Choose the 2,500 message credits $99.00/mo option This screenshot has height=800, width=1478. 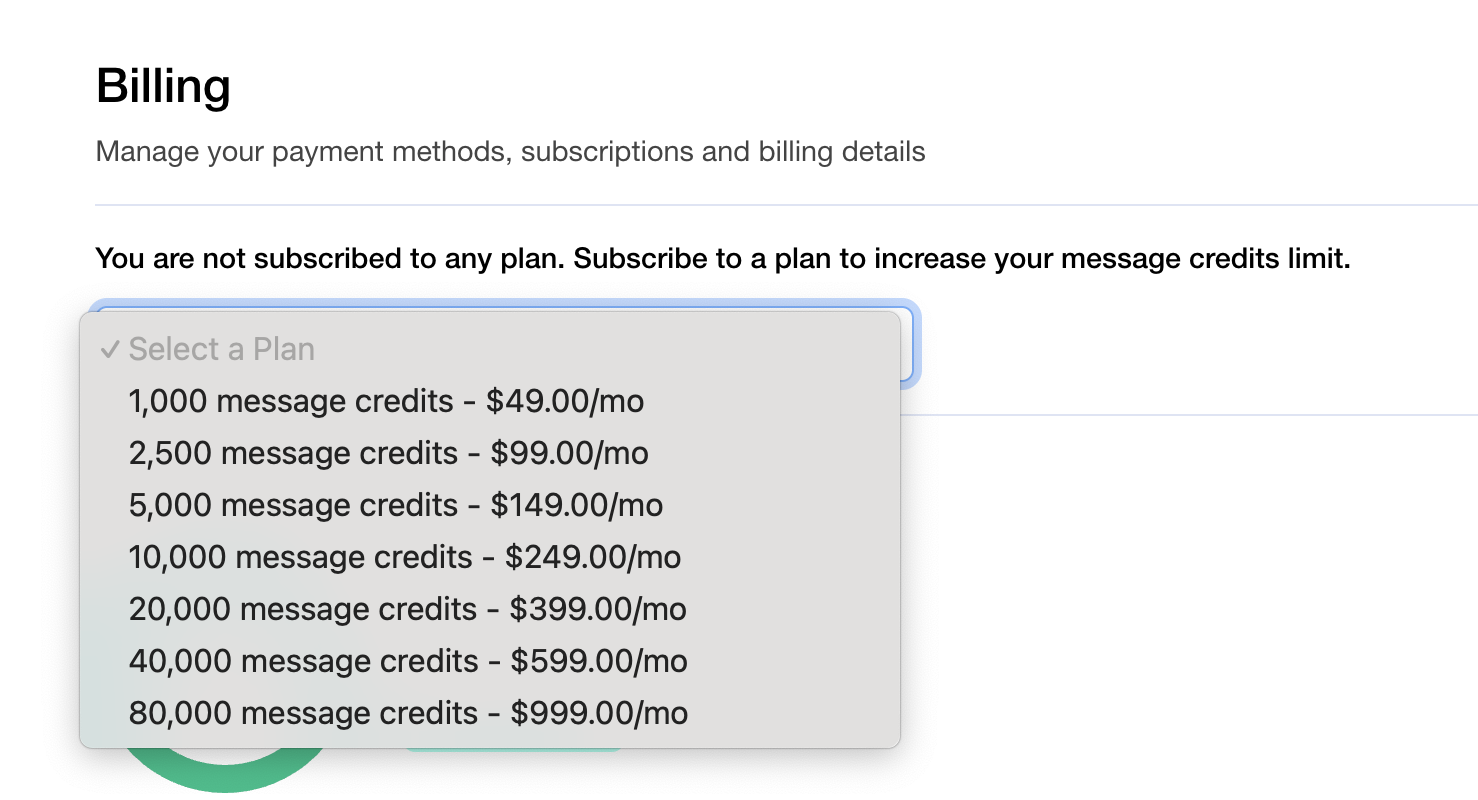pyautogui.click(x=388, y=453)
